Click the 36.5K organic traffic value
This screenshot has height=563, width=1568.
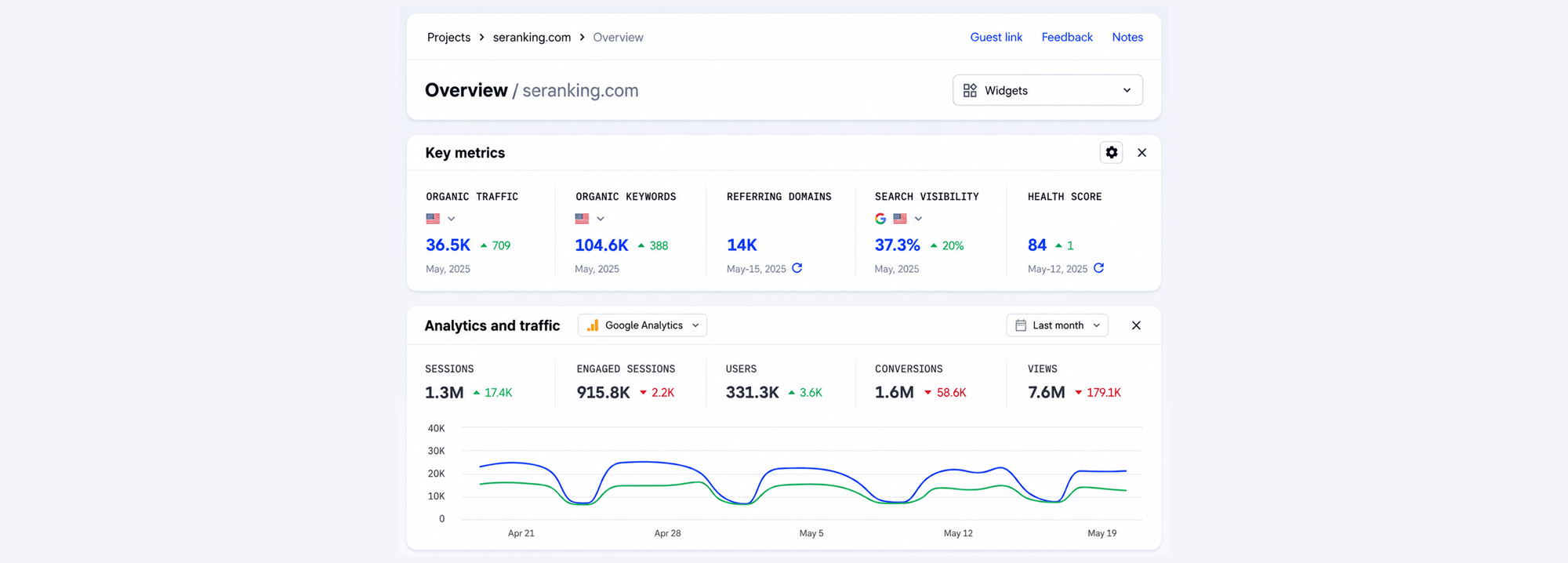tap(448, 245)
